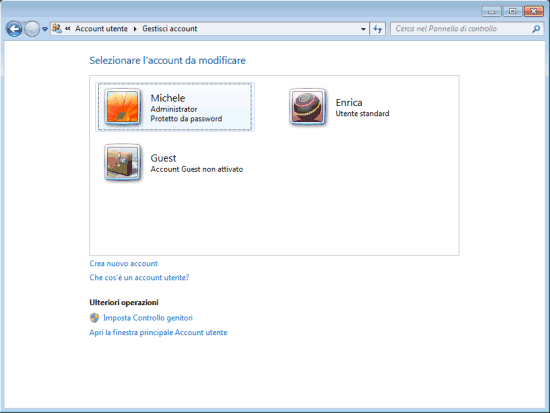Image resolution: width=550 pixels, height=413 pixels.
Task: Open the Guest account suitcase icon
Action: [122, 162]
